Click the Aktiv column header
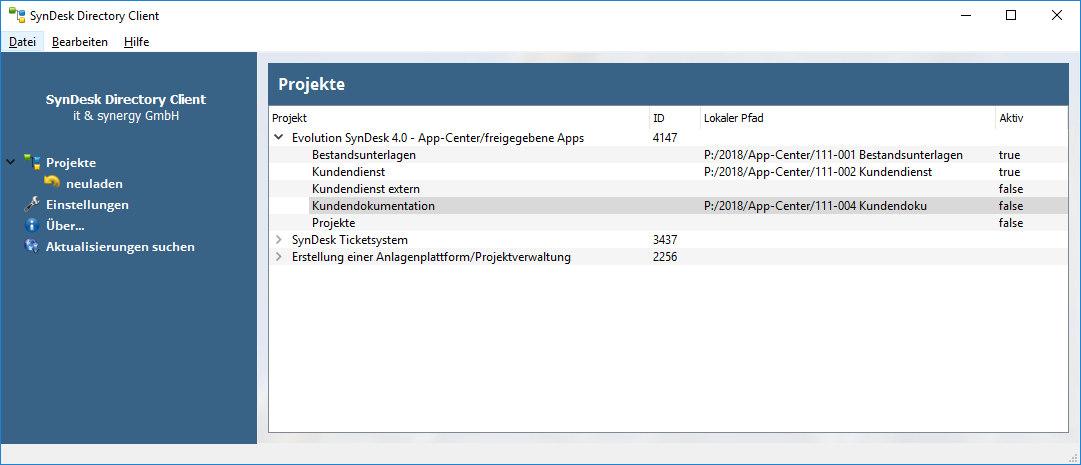The width and height of the screenshot is (1081, 465). pyautogui.click(x=1031, y=118)
